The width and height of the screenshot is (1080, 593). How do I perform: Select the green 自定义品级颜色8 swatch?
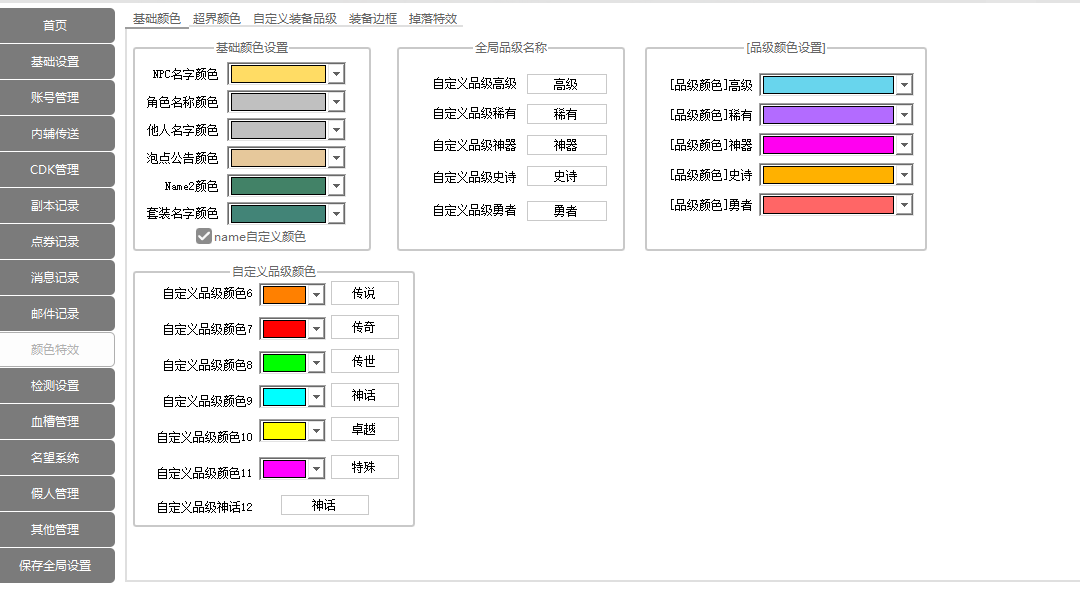pyautogui.click(x=284, y=363)
